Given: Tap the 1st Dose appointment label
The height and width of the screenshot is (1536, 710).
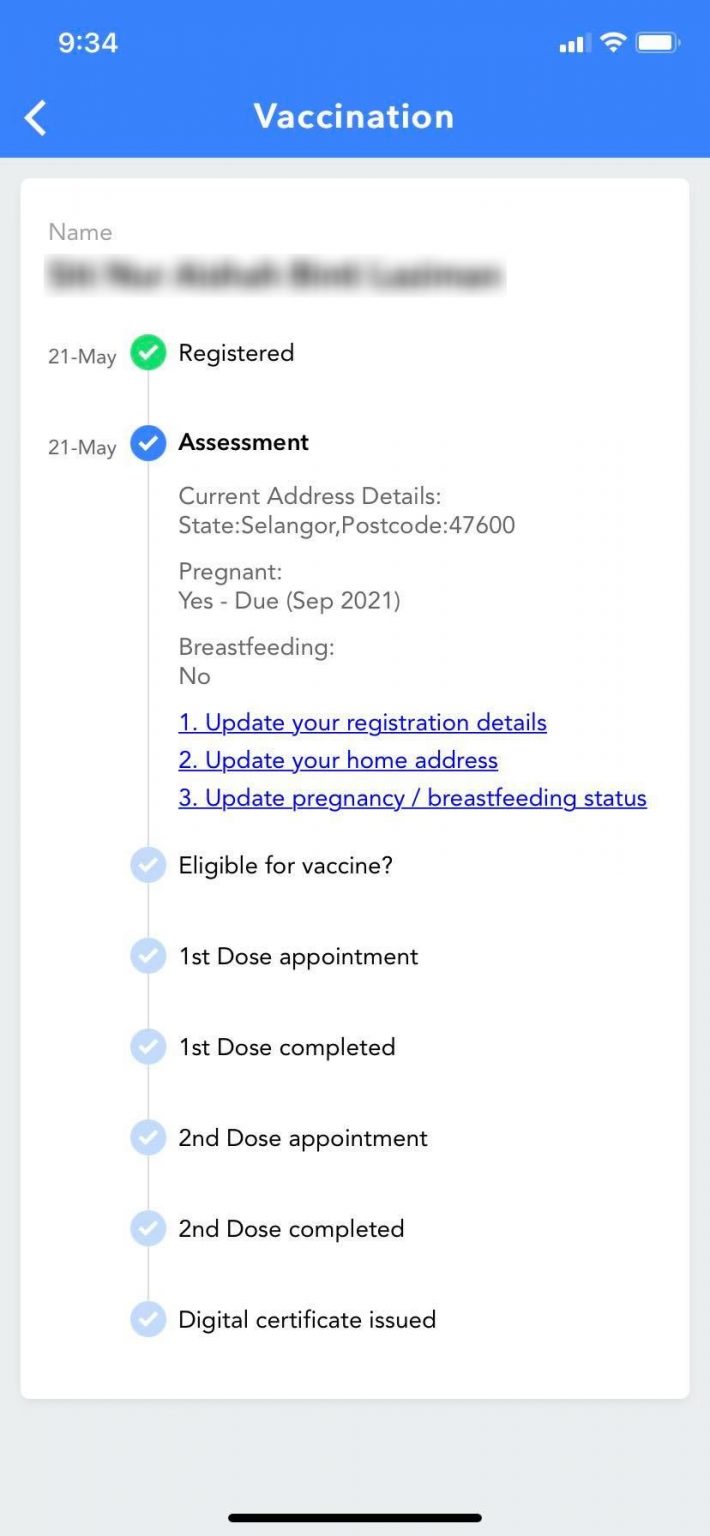Looking at the screenshot, I should click(x=298, y=957).
